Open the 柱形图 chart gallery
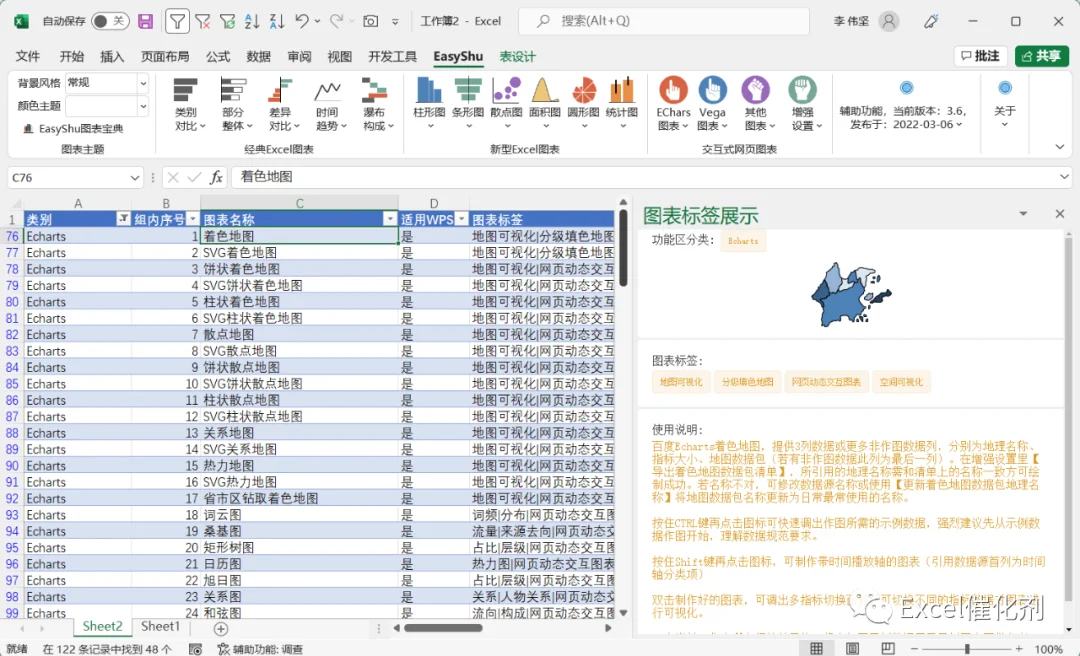Screen dimensions: 1080x656 pos(429,103)
